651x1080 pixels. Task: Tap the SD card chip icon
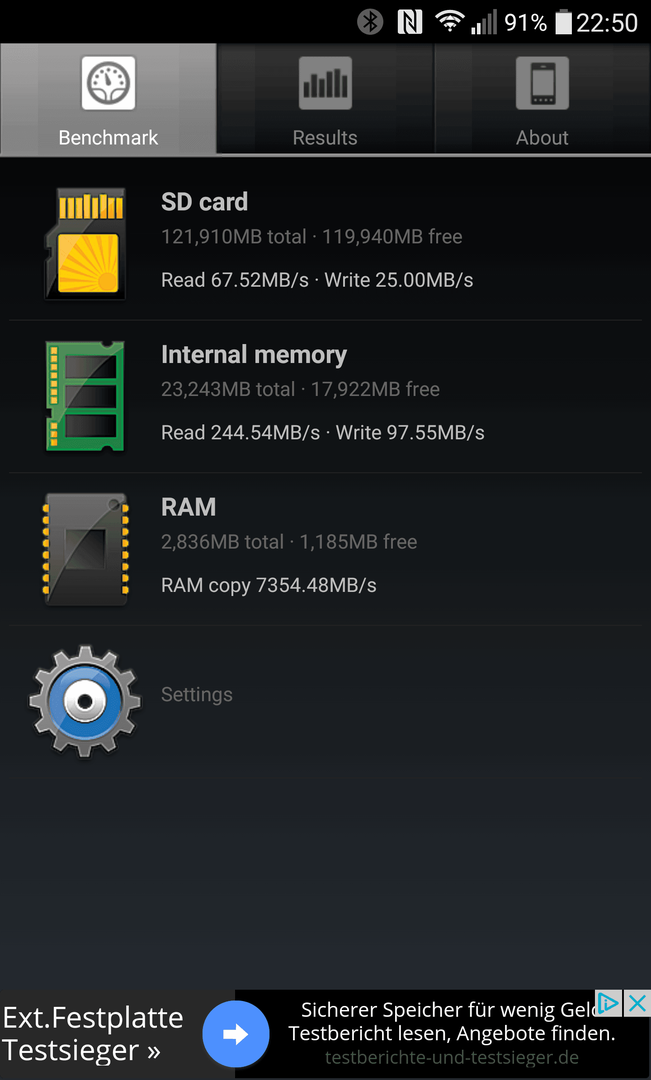[85, 244]
